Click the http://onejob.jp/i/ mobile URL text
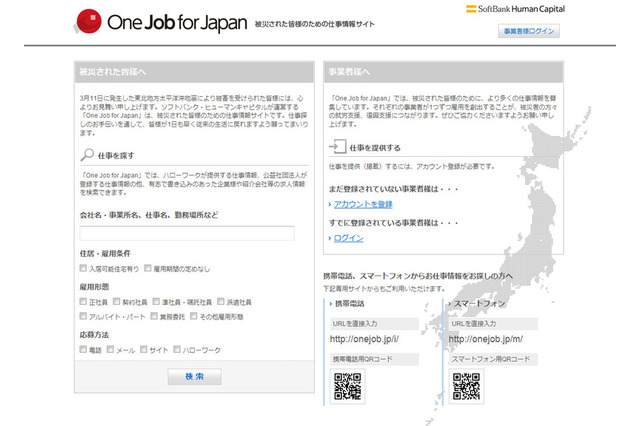The image size is (640, 426). (x=364, y=339)
